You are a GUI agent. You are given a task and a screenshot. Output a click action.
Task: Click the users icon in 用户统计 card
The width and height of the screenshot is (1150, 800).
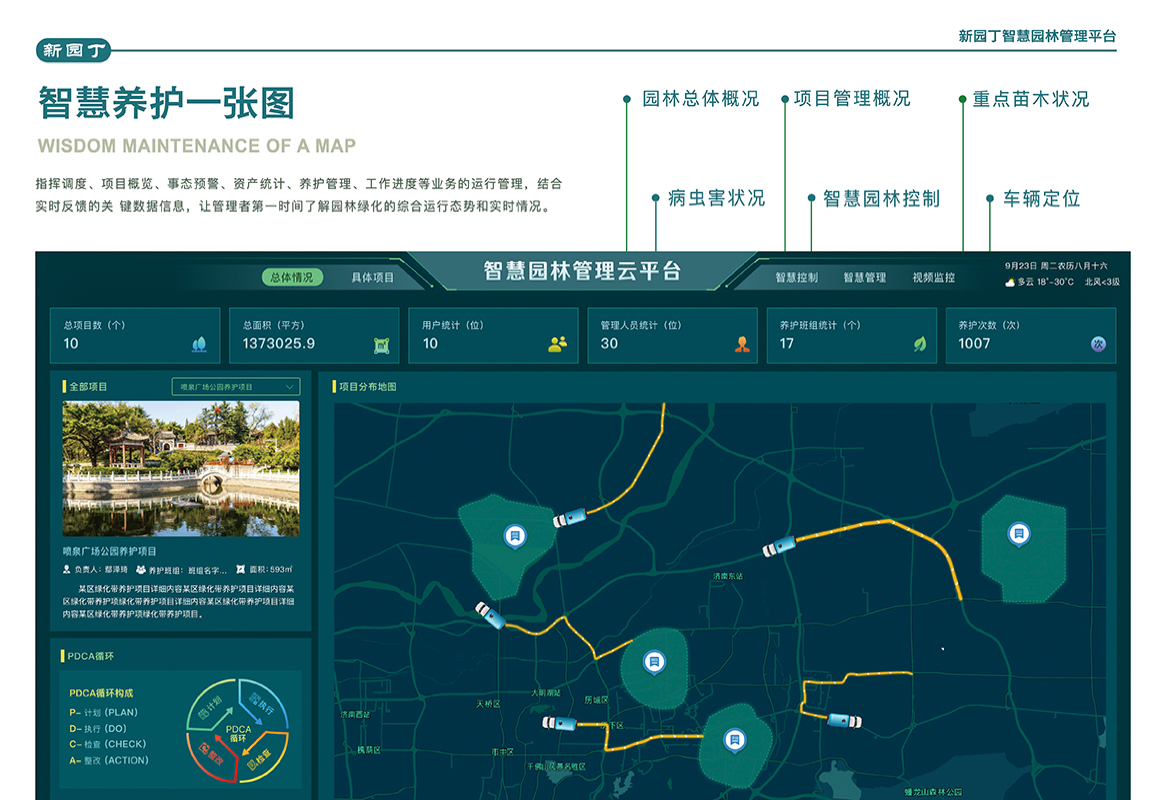557,344
